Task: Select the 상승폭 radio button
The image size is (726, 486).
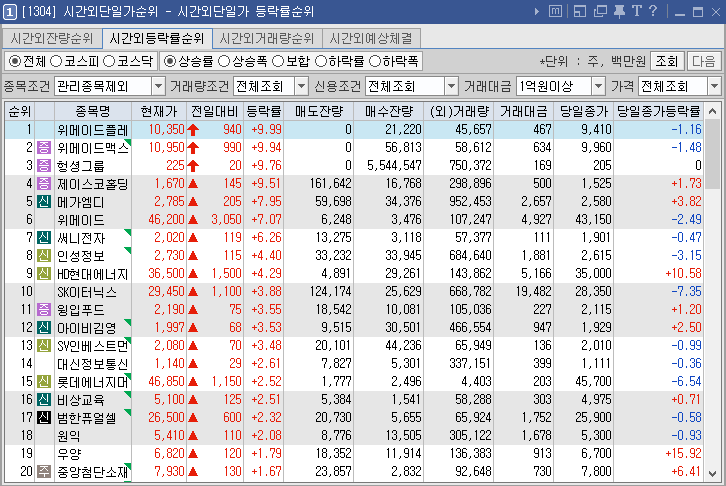Action: coord(224,61)
